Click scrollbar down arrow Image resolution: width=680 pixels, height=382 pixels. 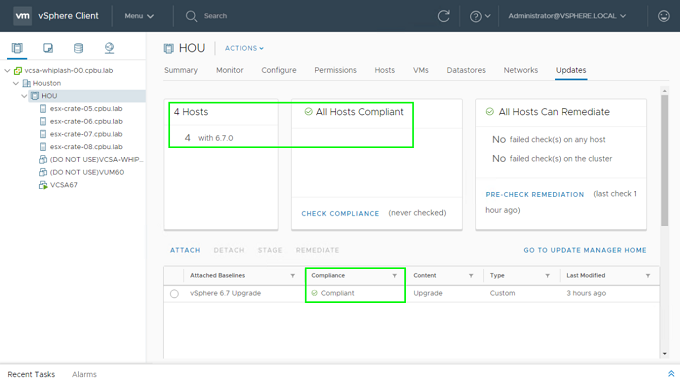coord(664,354)
